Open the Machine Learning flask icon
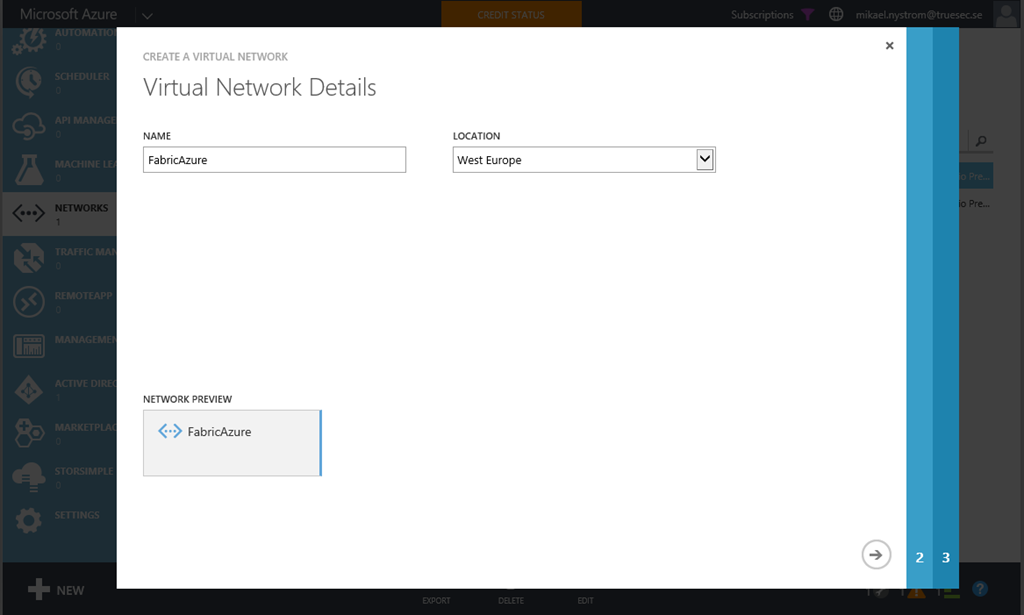This screenshot has width=1024, height=615. 29,170
